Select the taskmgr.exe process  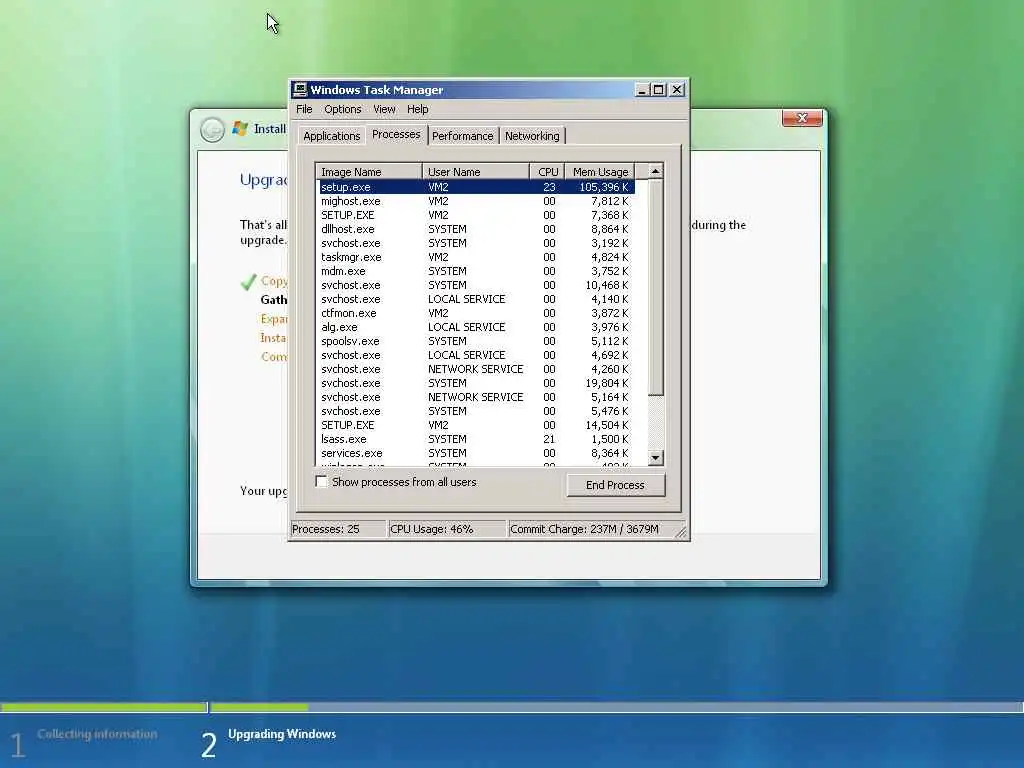click(475, 257)
